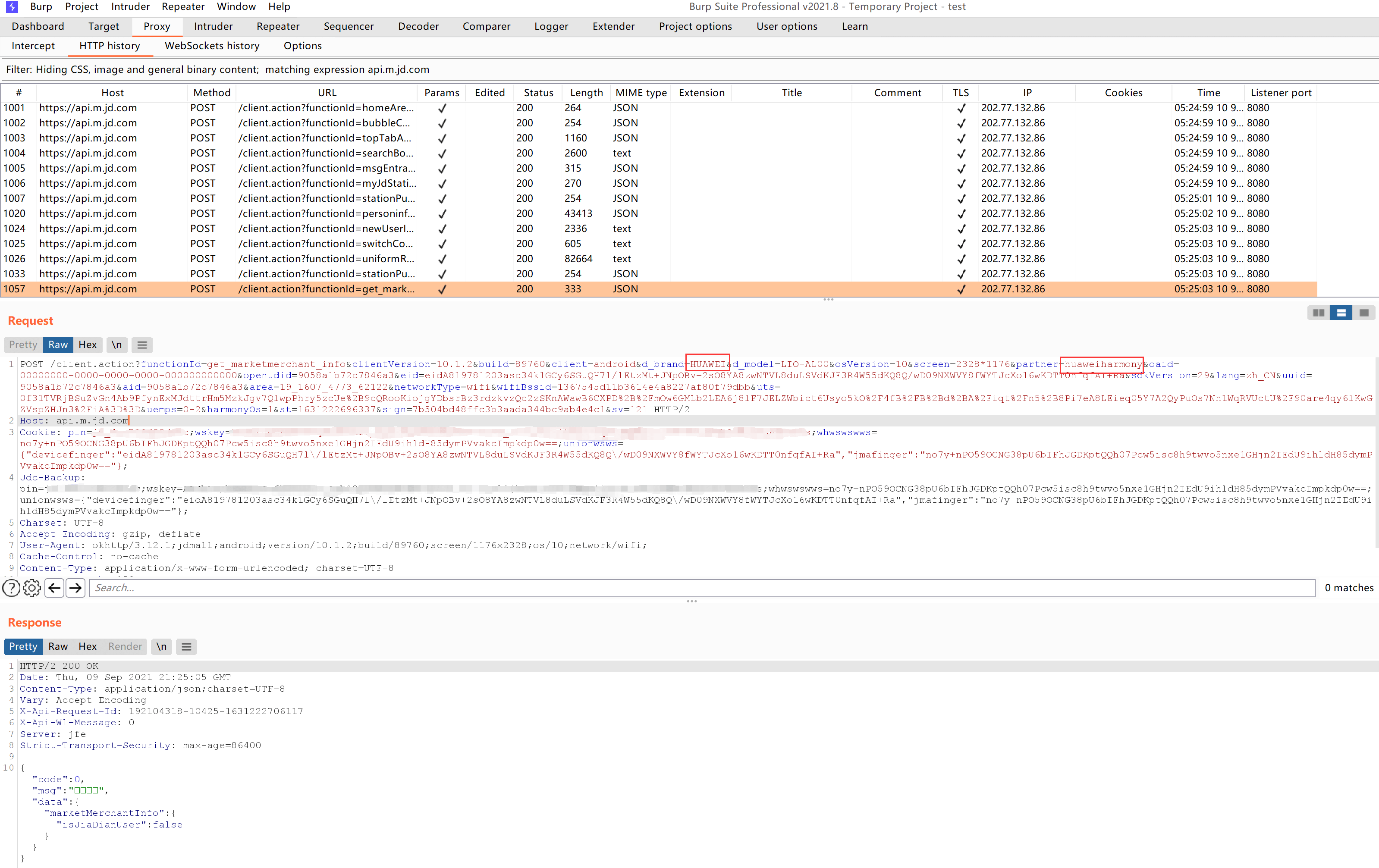Click the Cookies column header
The height and width of the screenshot is (868, 1379).
tap(1124, 93)
